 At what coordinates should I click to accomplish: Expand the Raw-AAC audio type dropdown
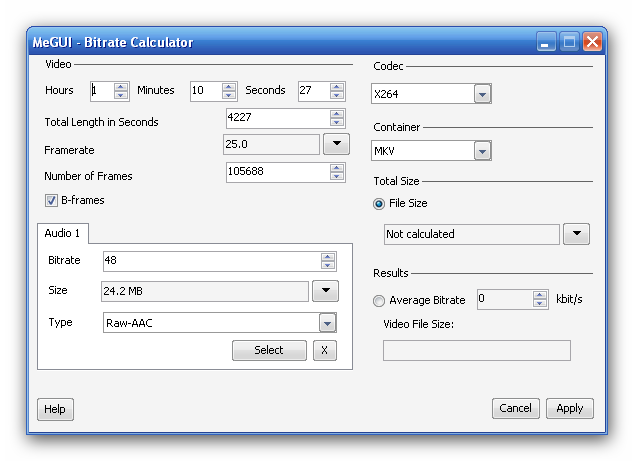tap(328, 323)
